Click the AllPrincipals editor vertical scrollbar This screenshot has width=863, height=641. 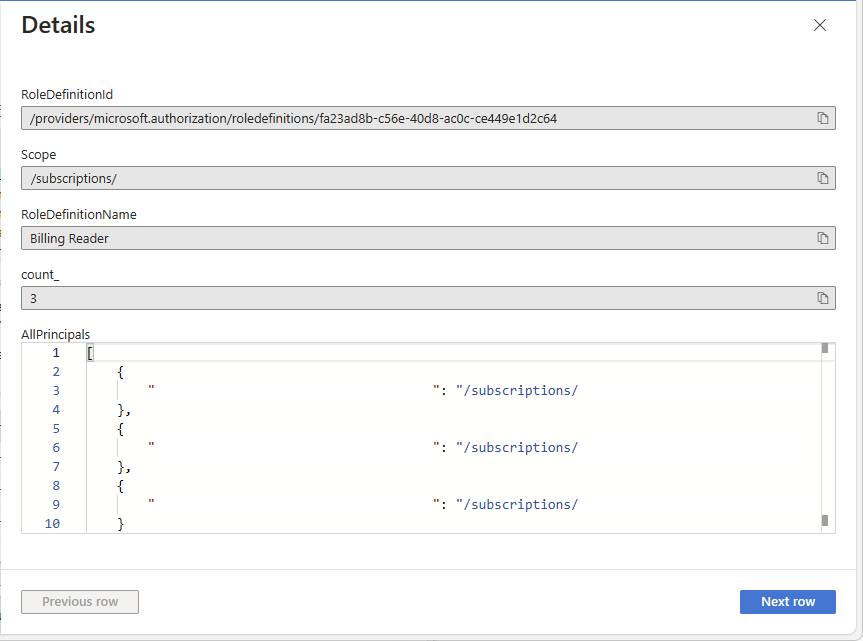click(x=825, y=435)
